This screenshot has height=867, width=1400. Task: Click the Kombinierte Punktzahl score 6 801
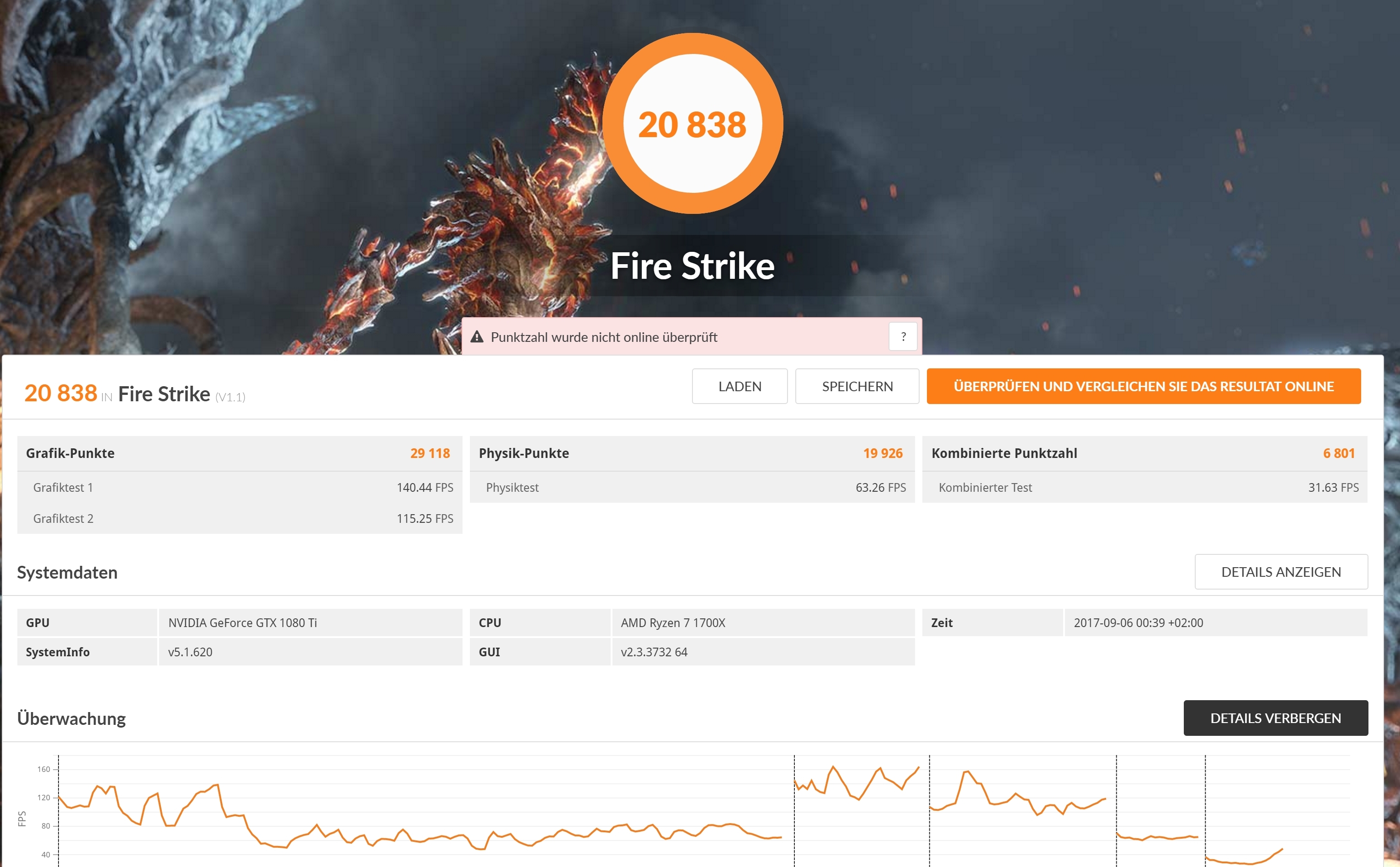[1338, 453]
